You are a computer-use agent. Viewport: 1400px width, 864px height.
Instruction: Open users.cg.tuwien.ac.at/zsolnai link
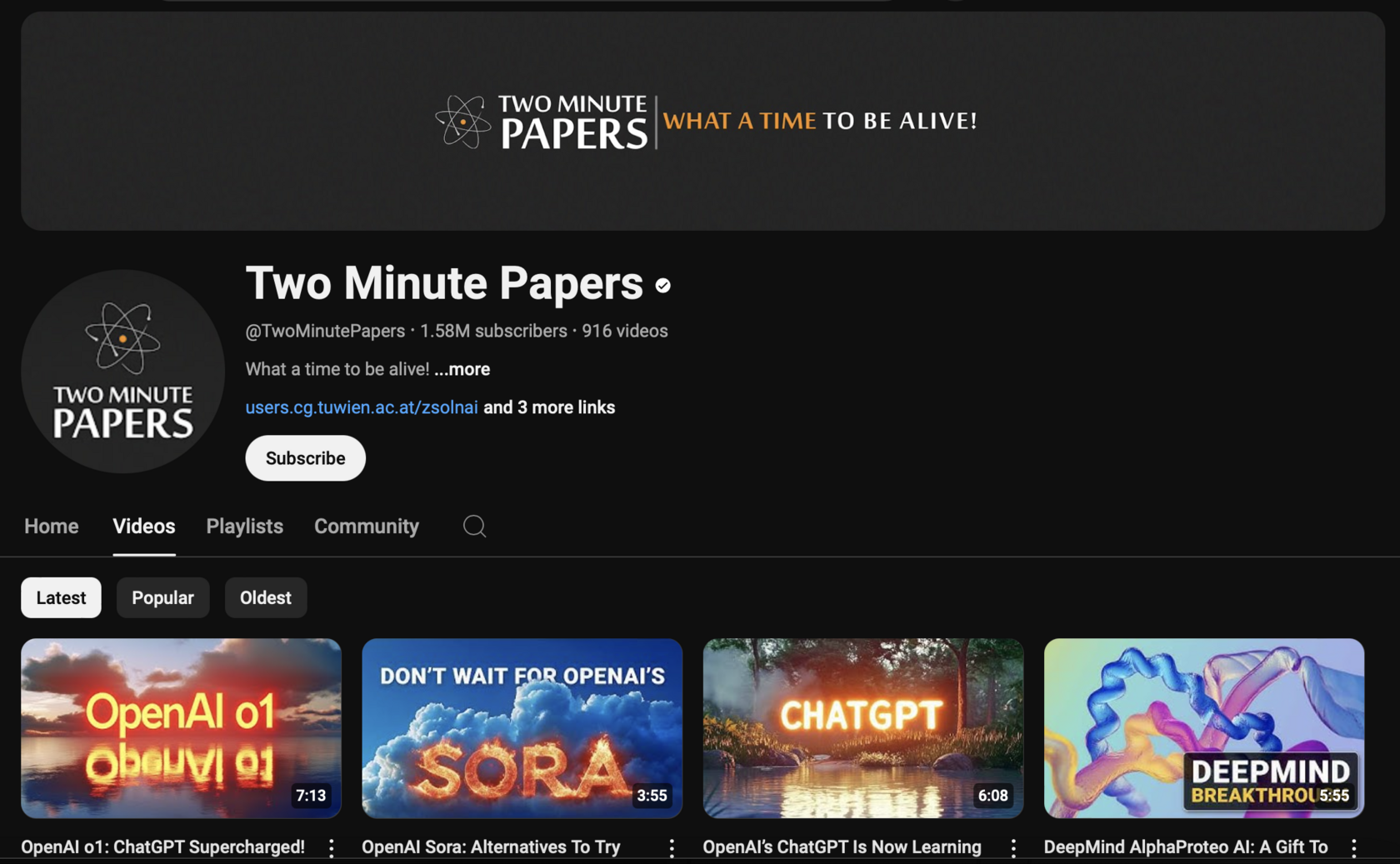coord(362,407)
